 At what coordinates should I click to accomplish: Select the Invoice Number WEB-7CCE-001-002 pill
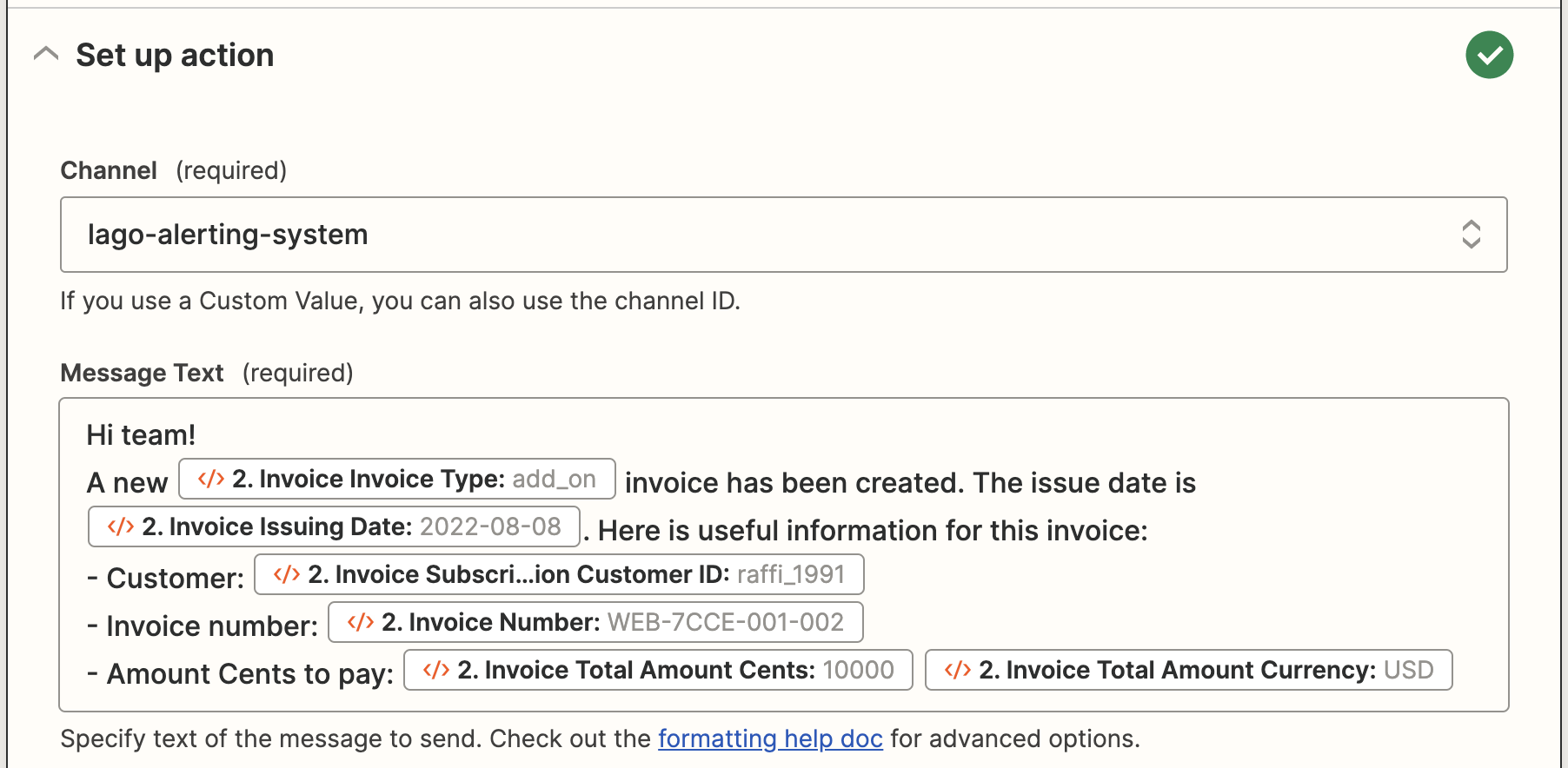click(595, 622)
